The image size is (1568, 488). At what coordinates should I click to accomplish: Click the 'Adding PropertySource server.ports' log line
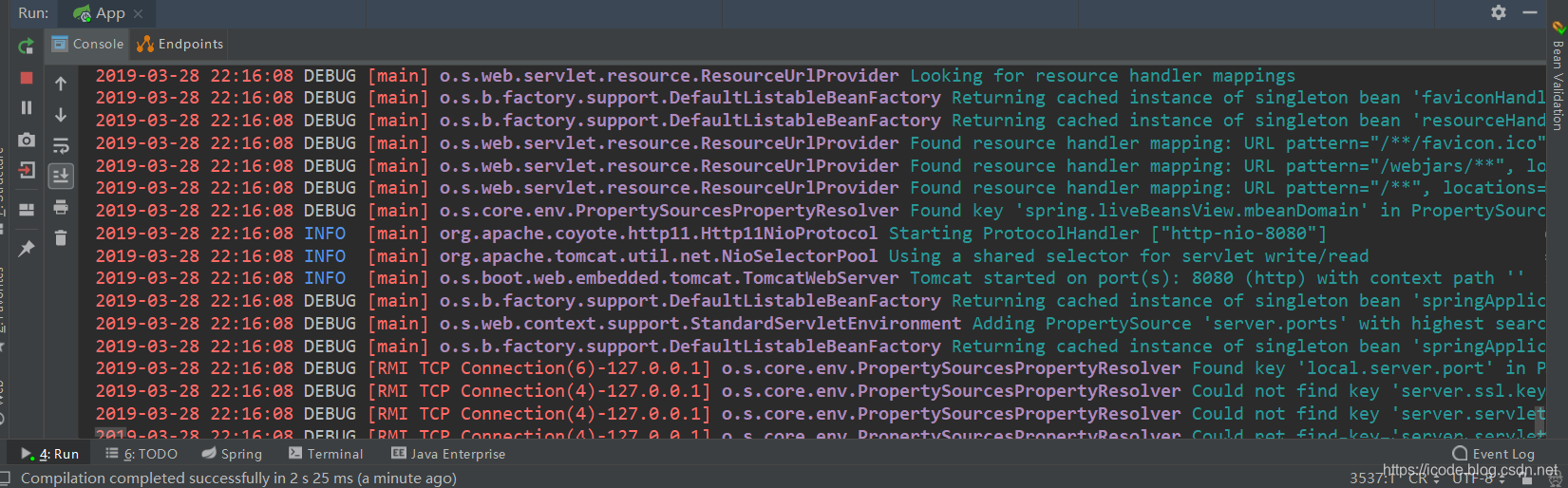point(821,324)
